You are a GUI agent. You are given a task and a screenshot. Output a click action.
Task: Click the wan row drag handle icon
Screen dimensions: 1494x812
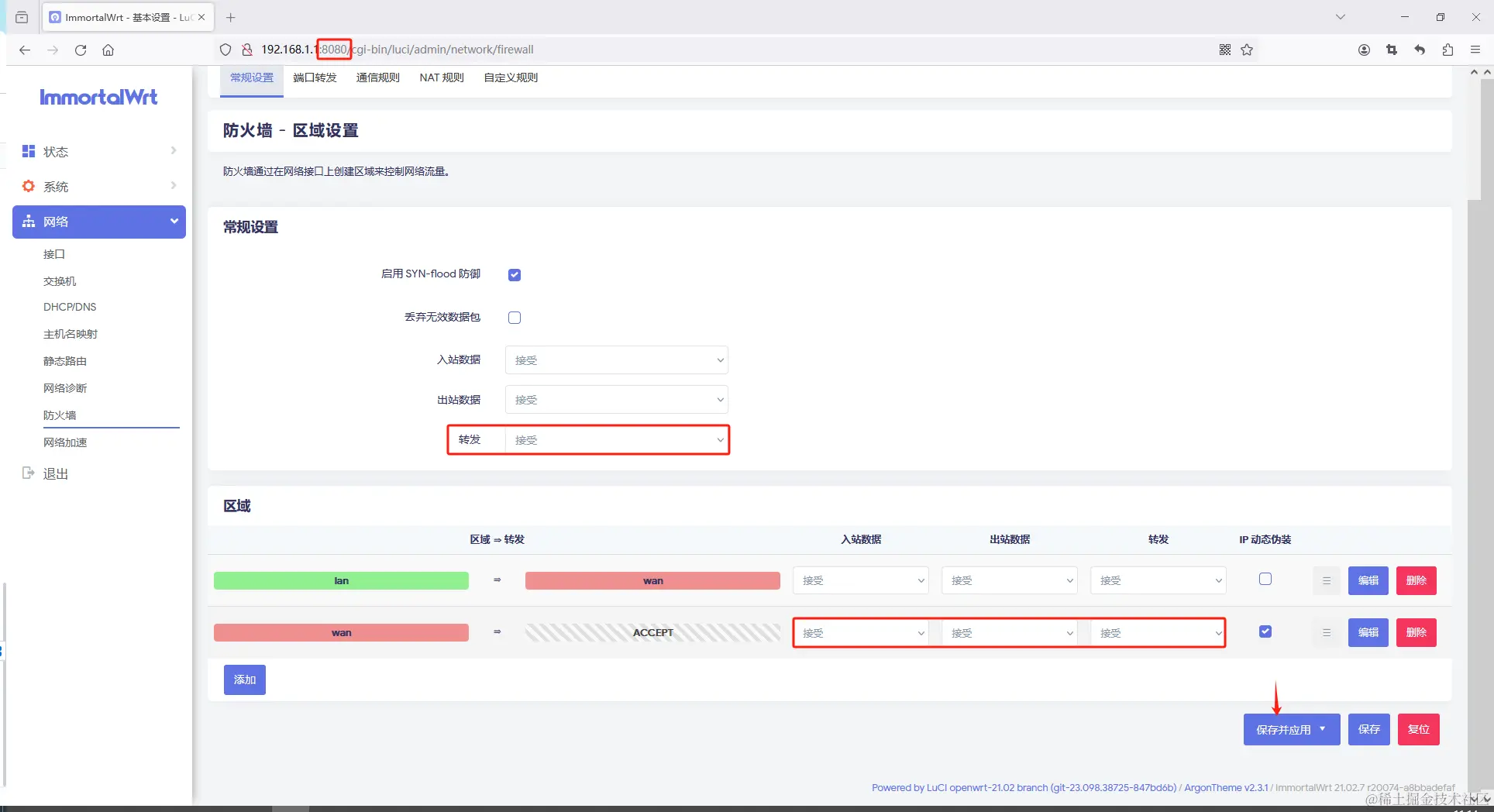point(1327,633)
